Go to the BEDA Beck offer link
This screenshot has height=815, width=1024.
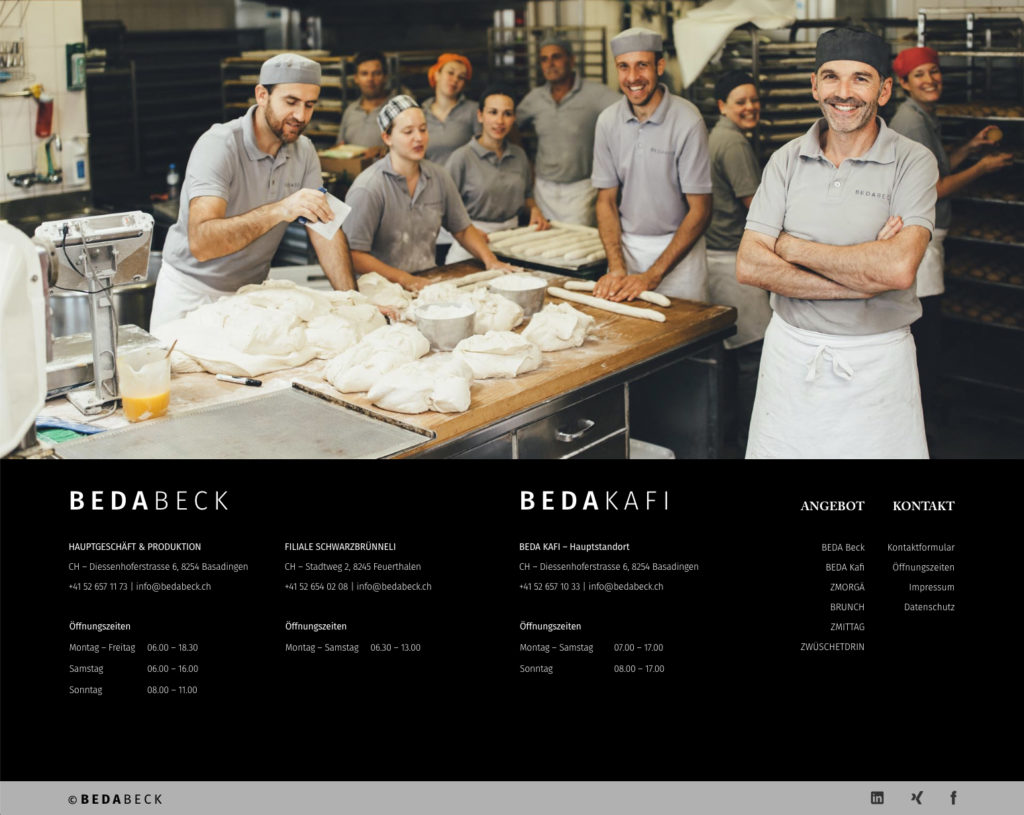point(842,548)
